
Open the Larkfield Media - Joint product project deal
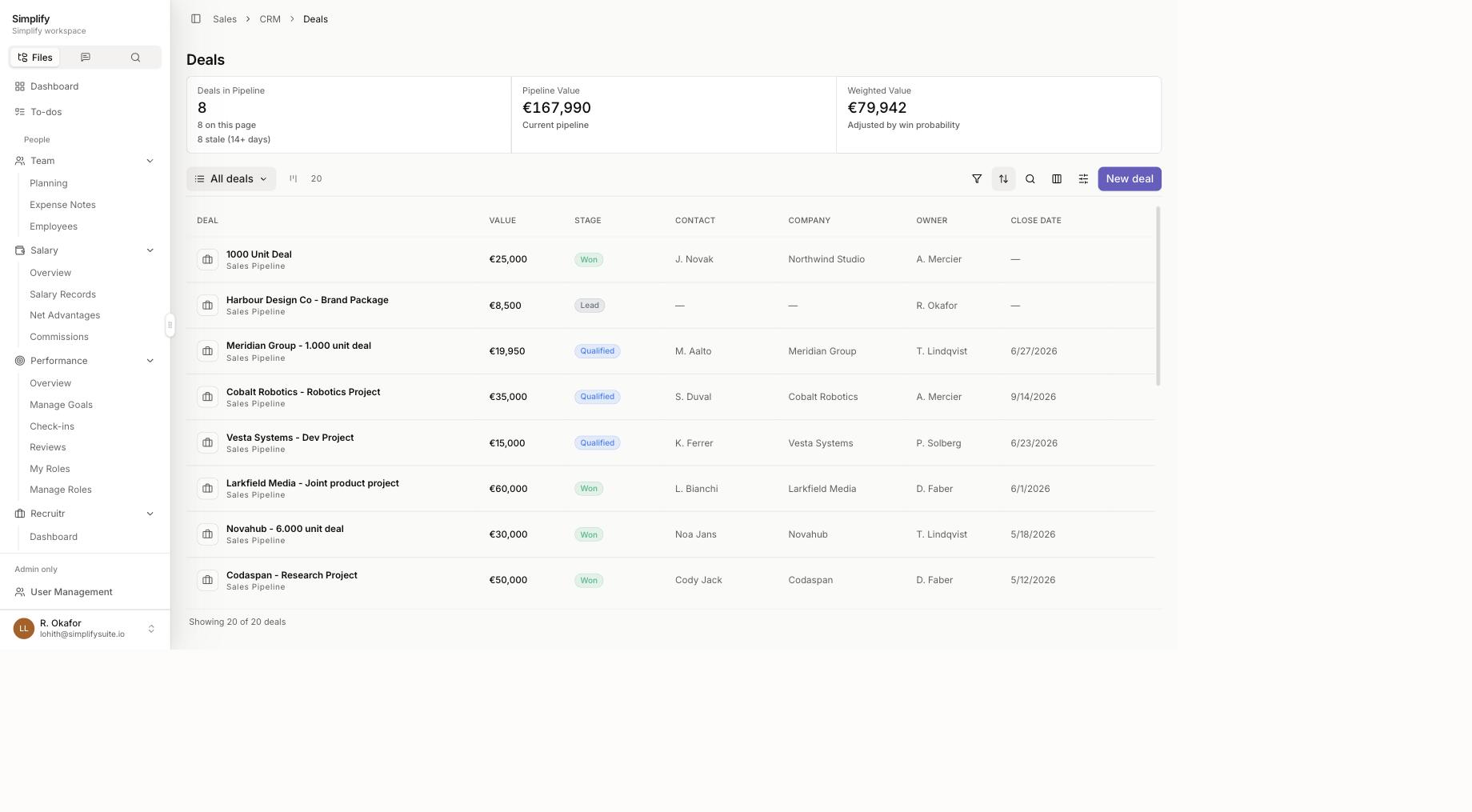[313, 483]
